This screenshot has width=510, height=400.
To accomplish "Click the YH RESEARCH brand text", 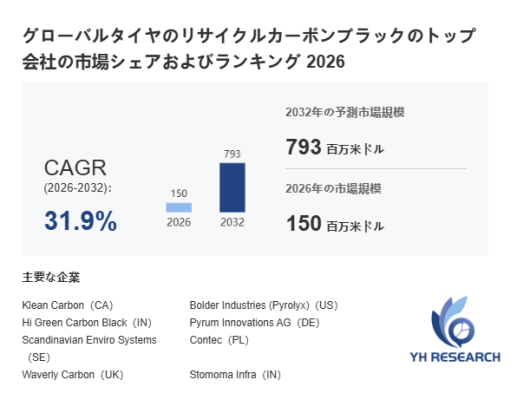I will tap(455, 357).
